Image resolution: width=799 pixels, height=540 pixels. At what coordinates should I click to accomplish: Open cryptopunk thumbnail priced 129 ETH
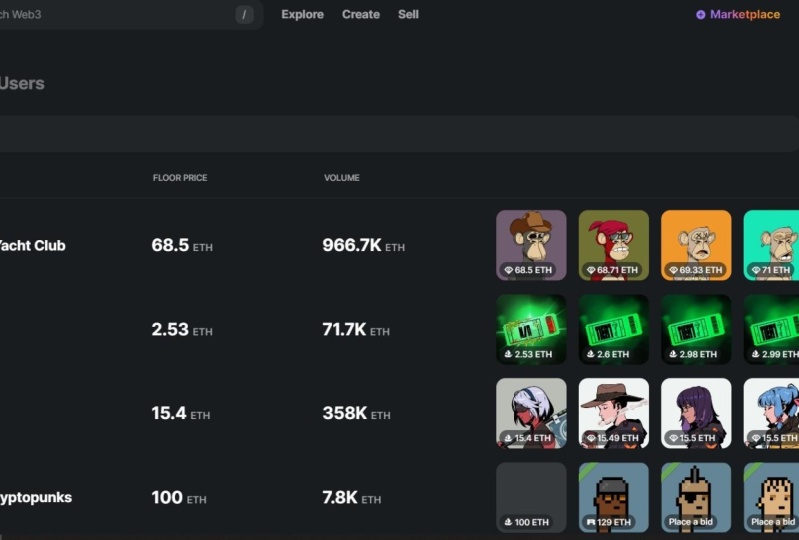click(614, 497)
